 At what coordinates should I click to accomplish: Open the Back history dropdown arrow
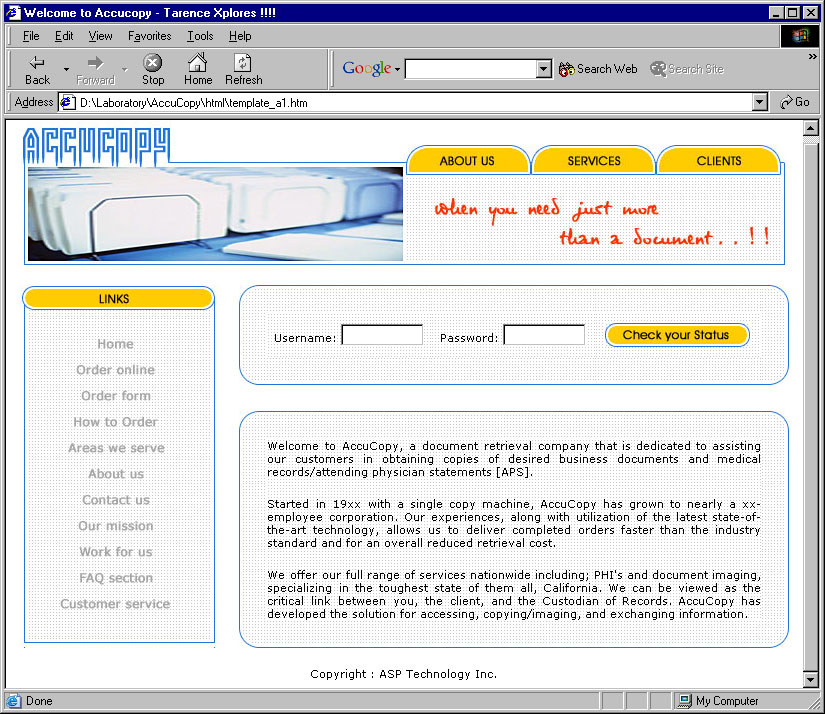point(66,69)
